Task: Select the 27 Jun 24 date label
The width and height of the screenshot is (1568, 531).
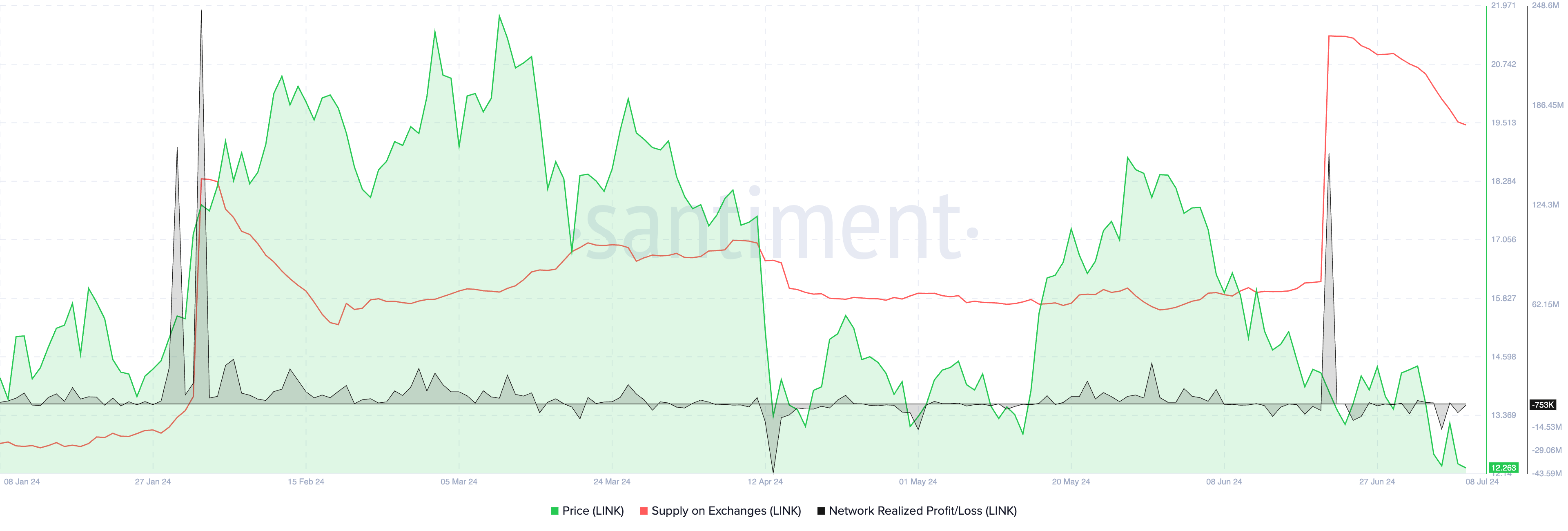Action: coord(1377,482)
